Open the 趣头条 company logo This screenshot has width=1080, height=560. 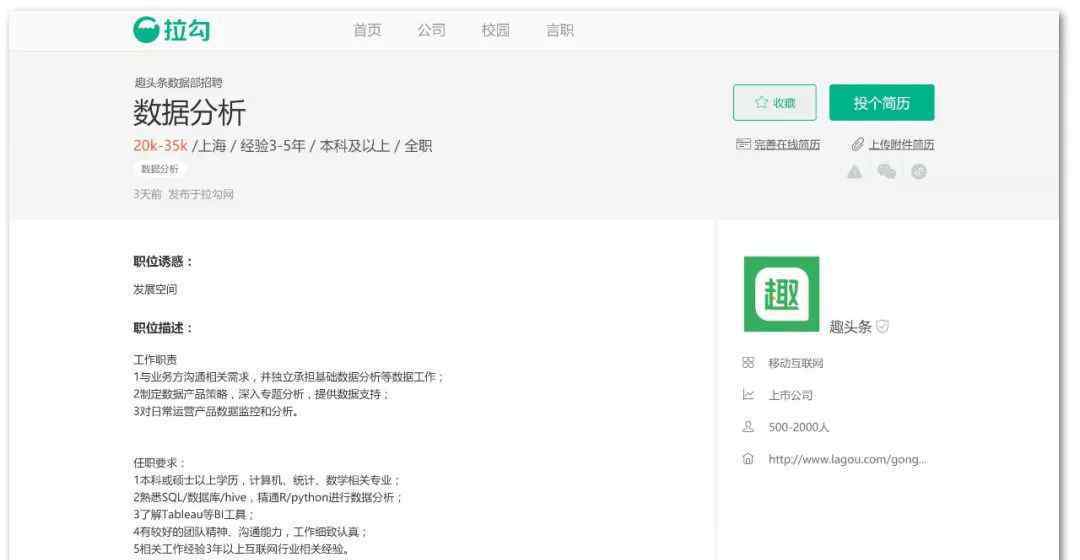781,294
